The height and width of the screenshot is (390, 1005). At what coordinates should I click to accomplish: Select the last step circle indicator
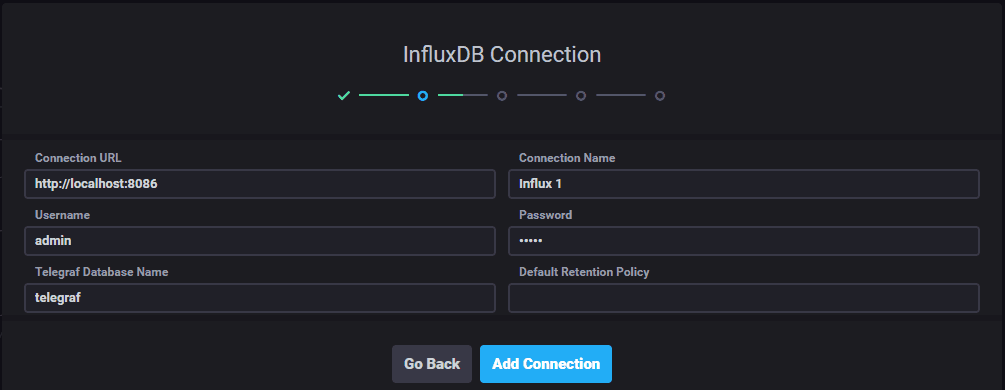(x=660, y=96)
